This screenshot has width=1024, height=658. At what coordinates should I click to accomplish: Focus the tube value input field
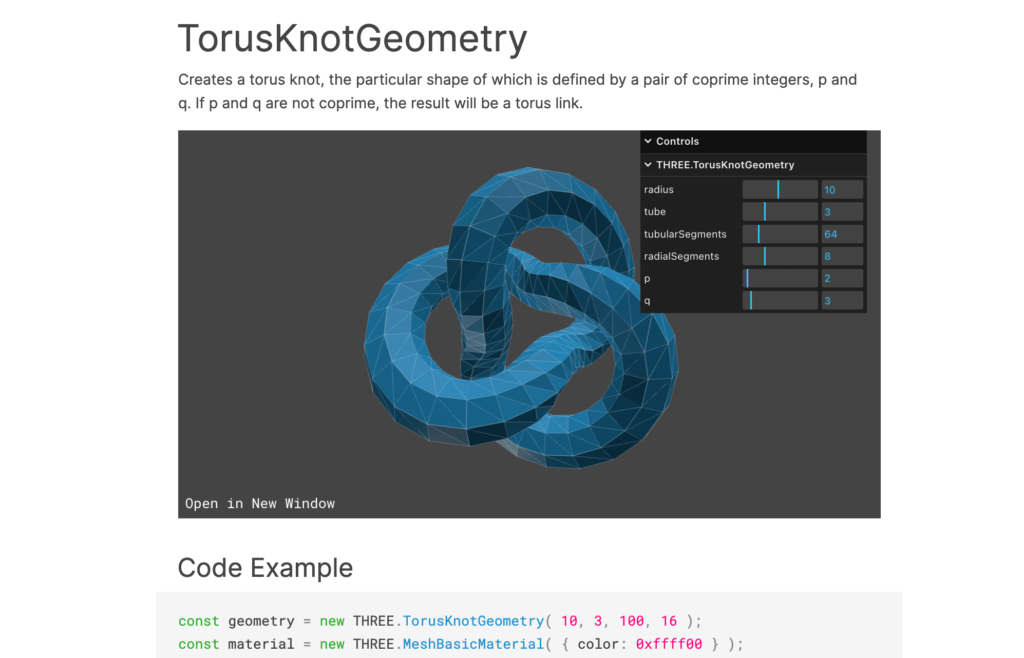click(x=841, y=212)
